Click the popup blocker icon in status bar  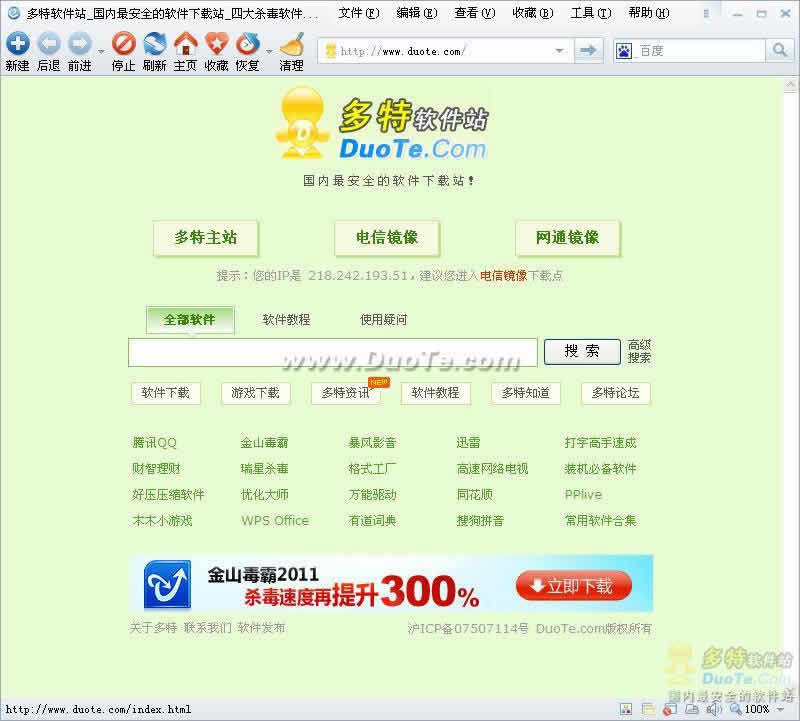(x=669, y=709)
